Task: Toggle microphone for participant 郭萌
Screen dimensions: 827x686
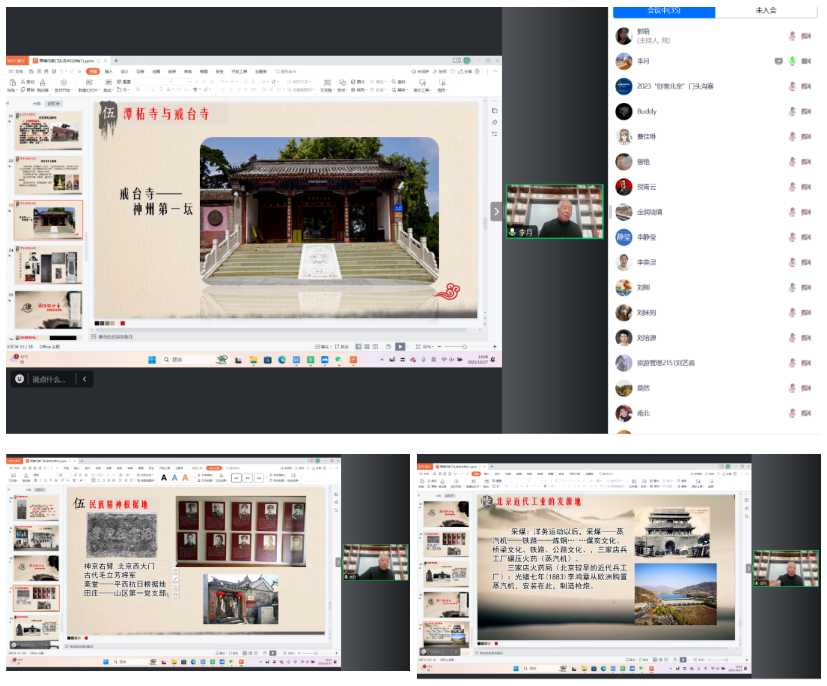Action: [x=792, y=36]
